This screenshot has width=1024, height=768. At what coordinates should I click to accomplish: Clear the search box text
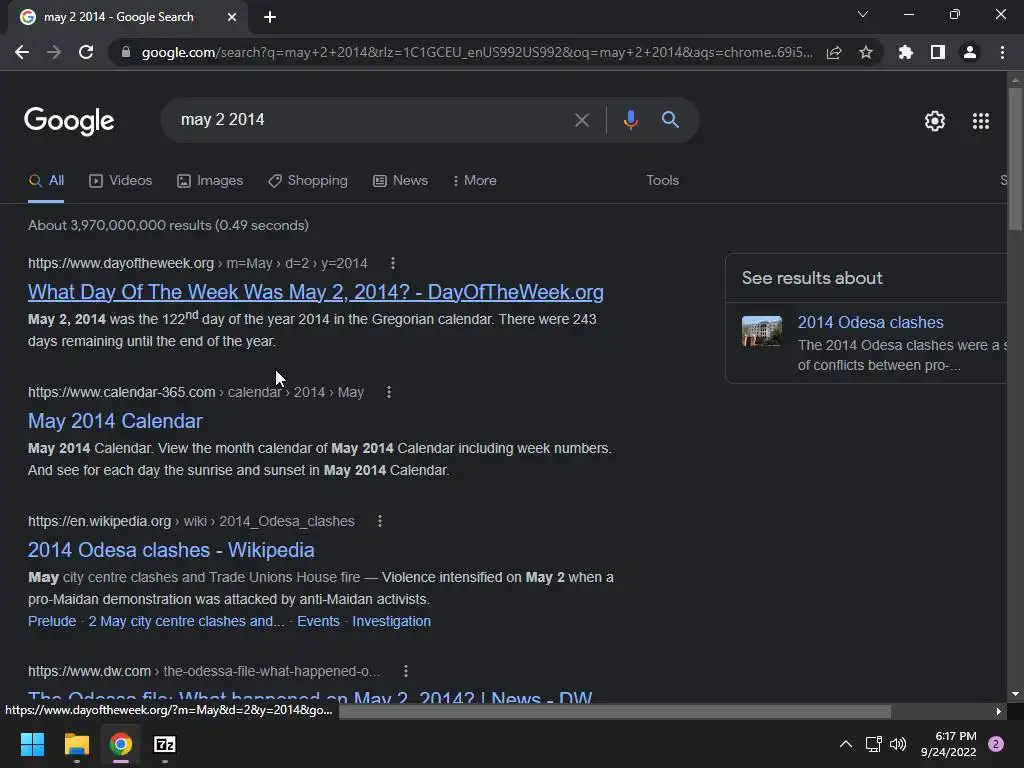pos(581,120)
